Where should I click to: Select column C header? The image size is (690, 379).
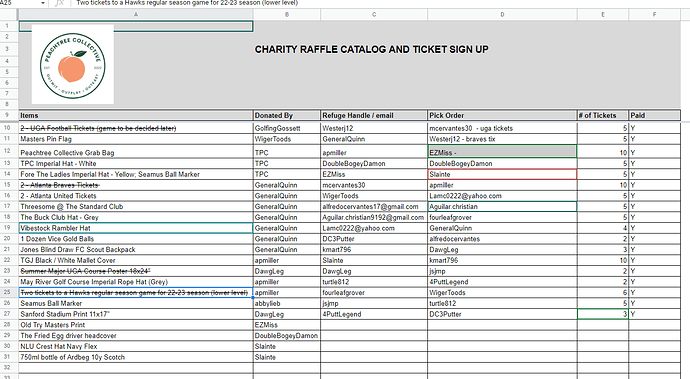(374, 15)
